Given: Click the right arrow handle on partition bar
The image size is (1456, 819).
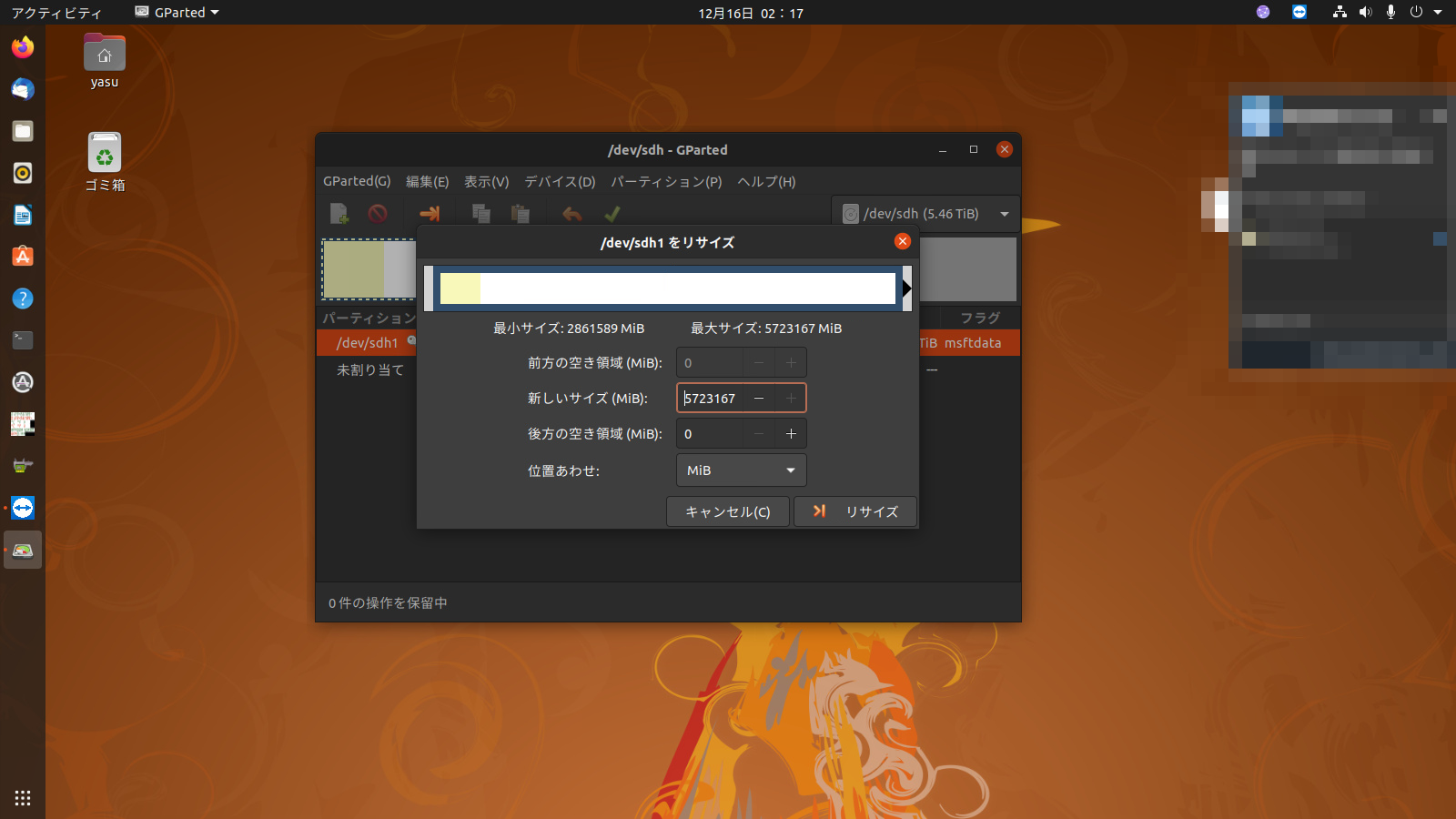Looking at the screenshot, I should 906,288.
